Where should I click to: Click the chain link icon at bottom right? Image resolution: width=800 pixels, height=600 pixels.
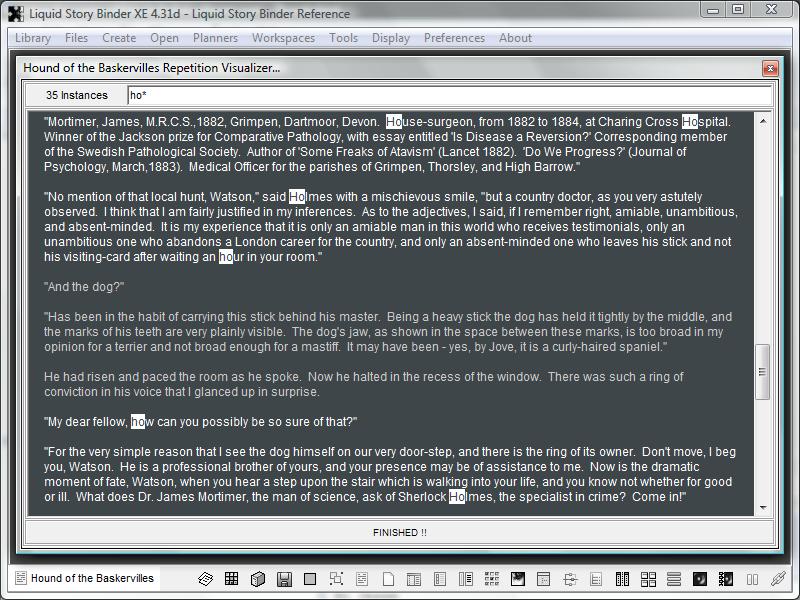(x=777, y=579)
